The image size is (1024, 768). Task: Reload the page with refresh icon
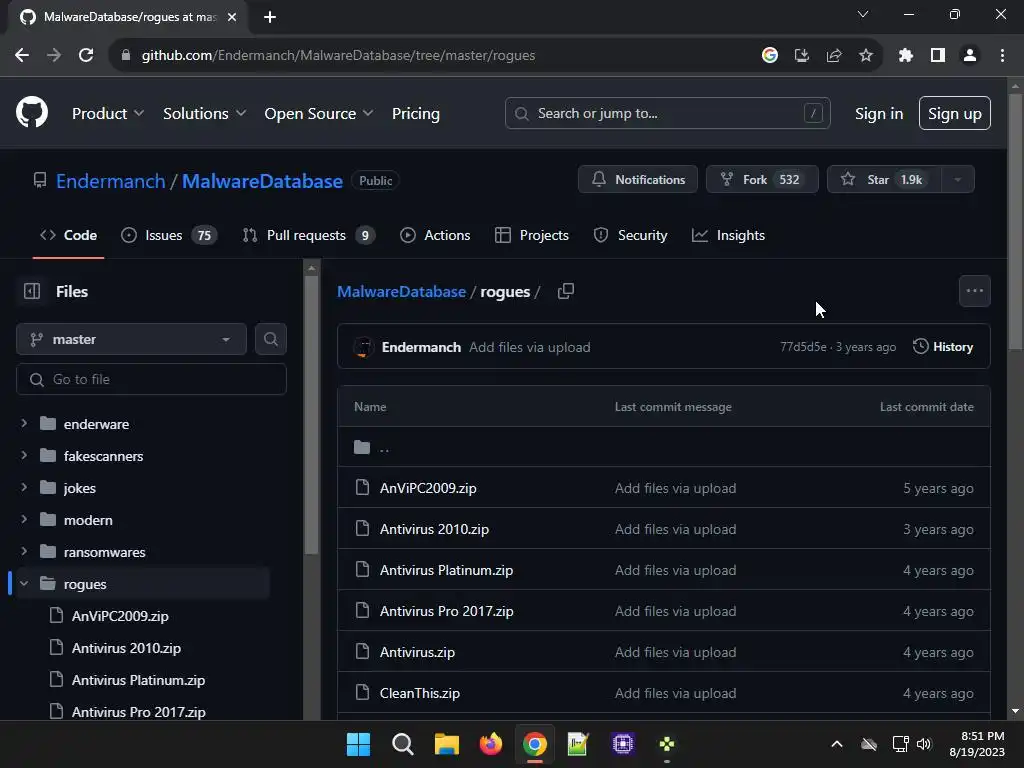pos(86,56)
